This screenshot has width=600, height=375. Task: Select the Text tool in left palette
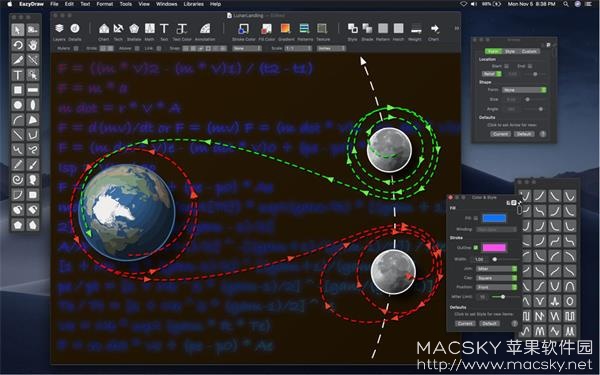pos(18,75)
